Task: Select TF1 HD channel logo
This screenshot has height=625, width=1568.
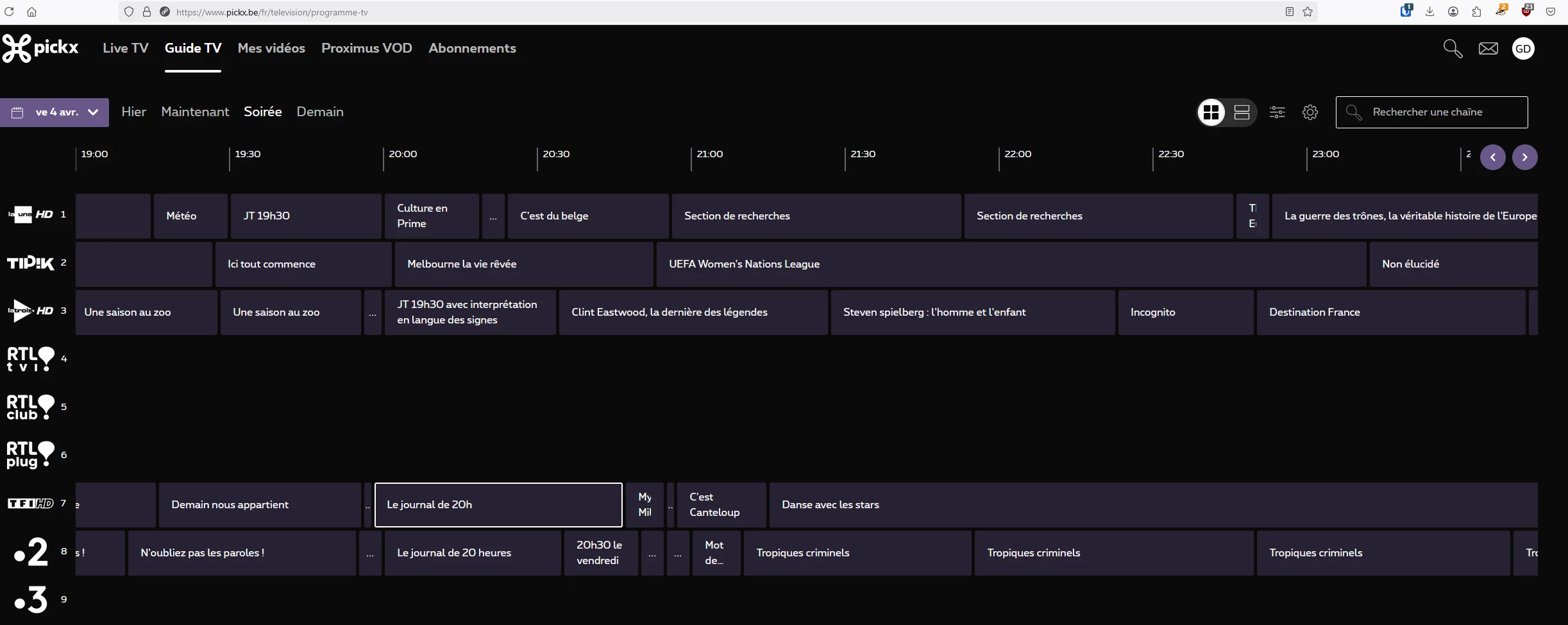Action: (x=30, y=504)
